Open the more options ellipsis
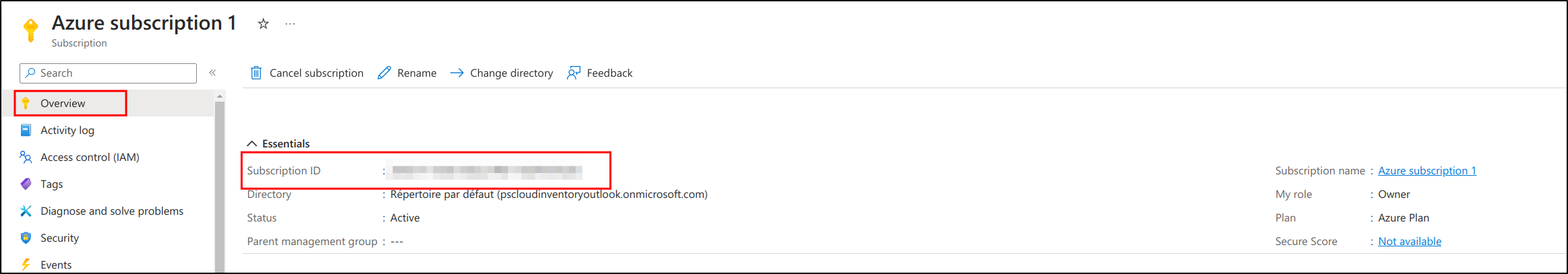The image size is (1568, 274). pos(290,24)
